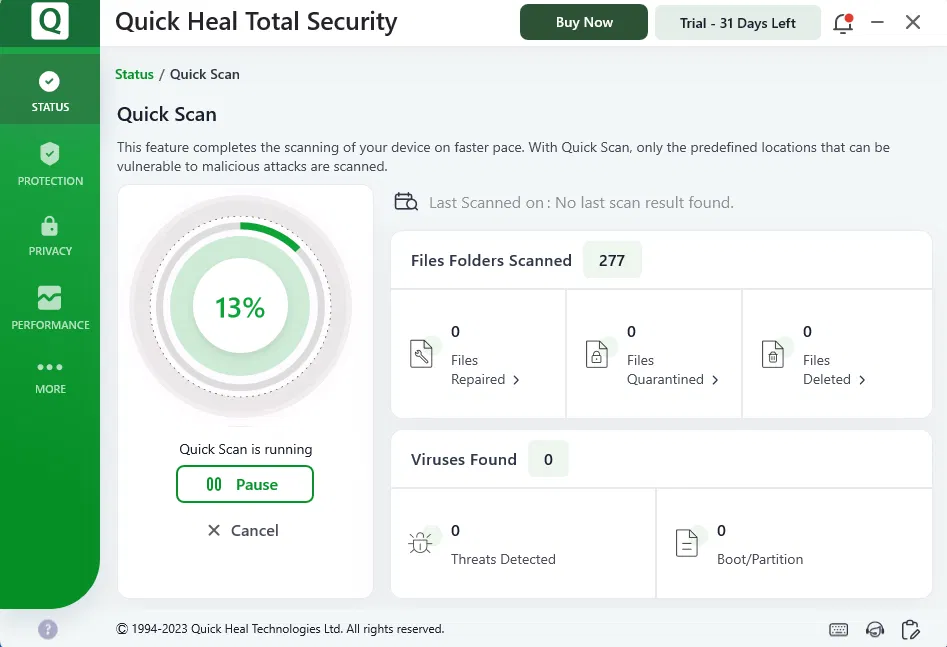Click the help question mark icon
947x647 pixels.
(48, 629)
